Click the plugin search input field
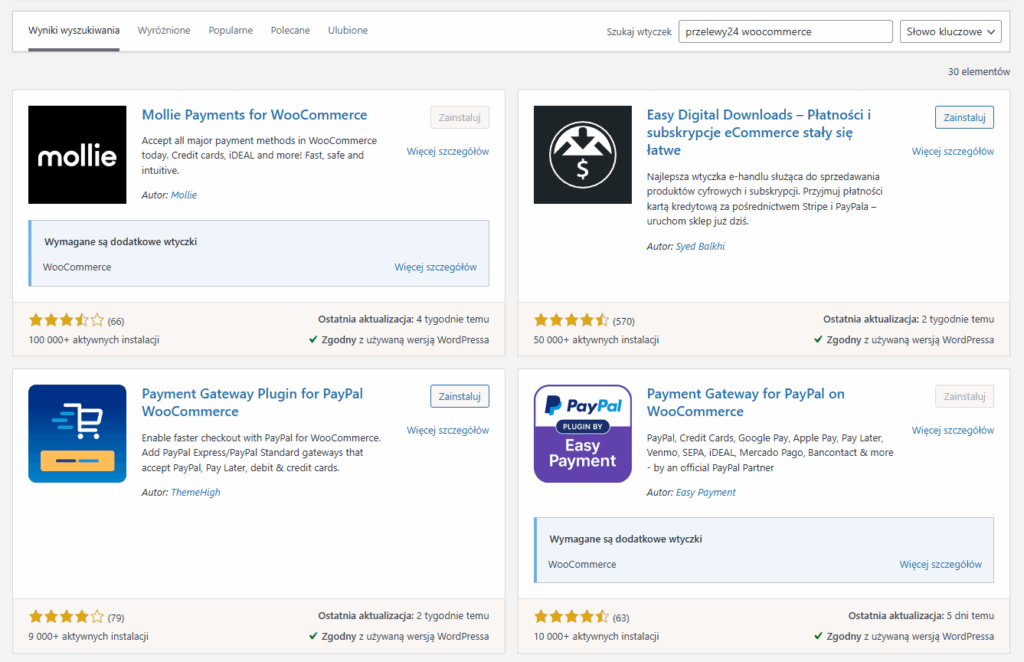Image resolution: width=1024 pixels, height=662 pixels. click(785, 31)
